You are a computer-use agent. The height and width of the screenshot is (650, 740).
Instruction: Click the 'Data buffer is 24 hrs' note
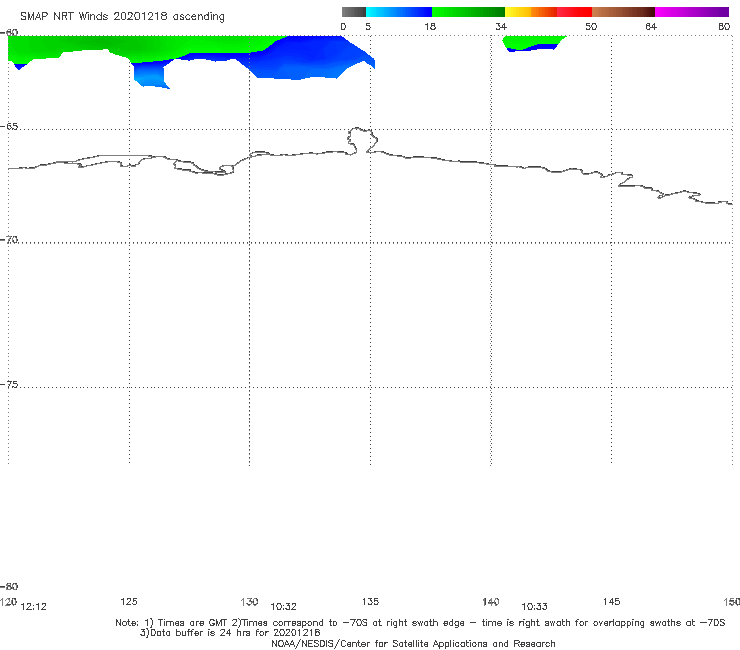click(x=230, y=633)
